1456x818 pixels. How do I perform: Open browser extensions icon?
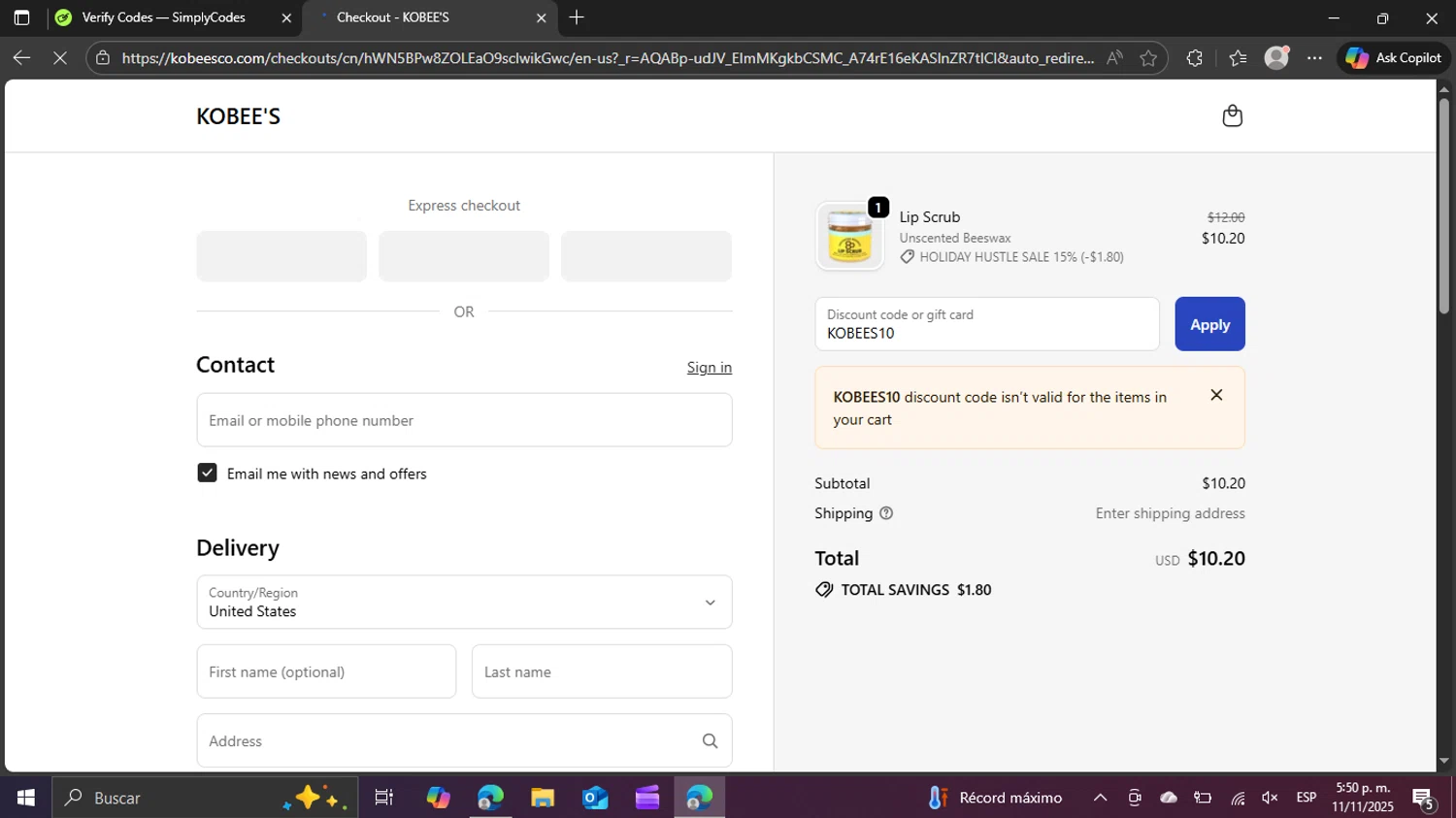click(1194, 58)
